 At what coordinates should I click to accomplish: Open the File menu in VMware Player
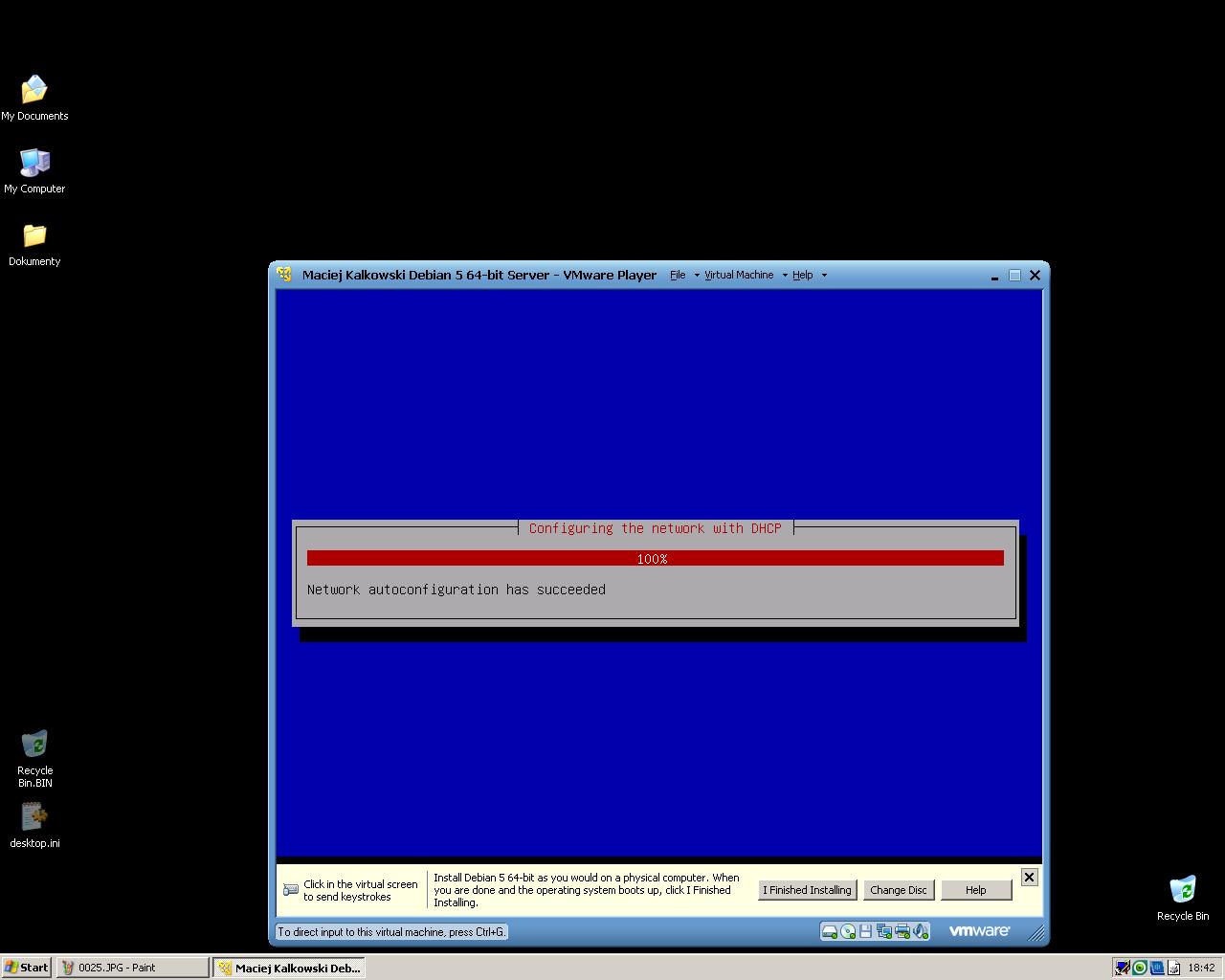pyautogui.click(x=678, y=275)
